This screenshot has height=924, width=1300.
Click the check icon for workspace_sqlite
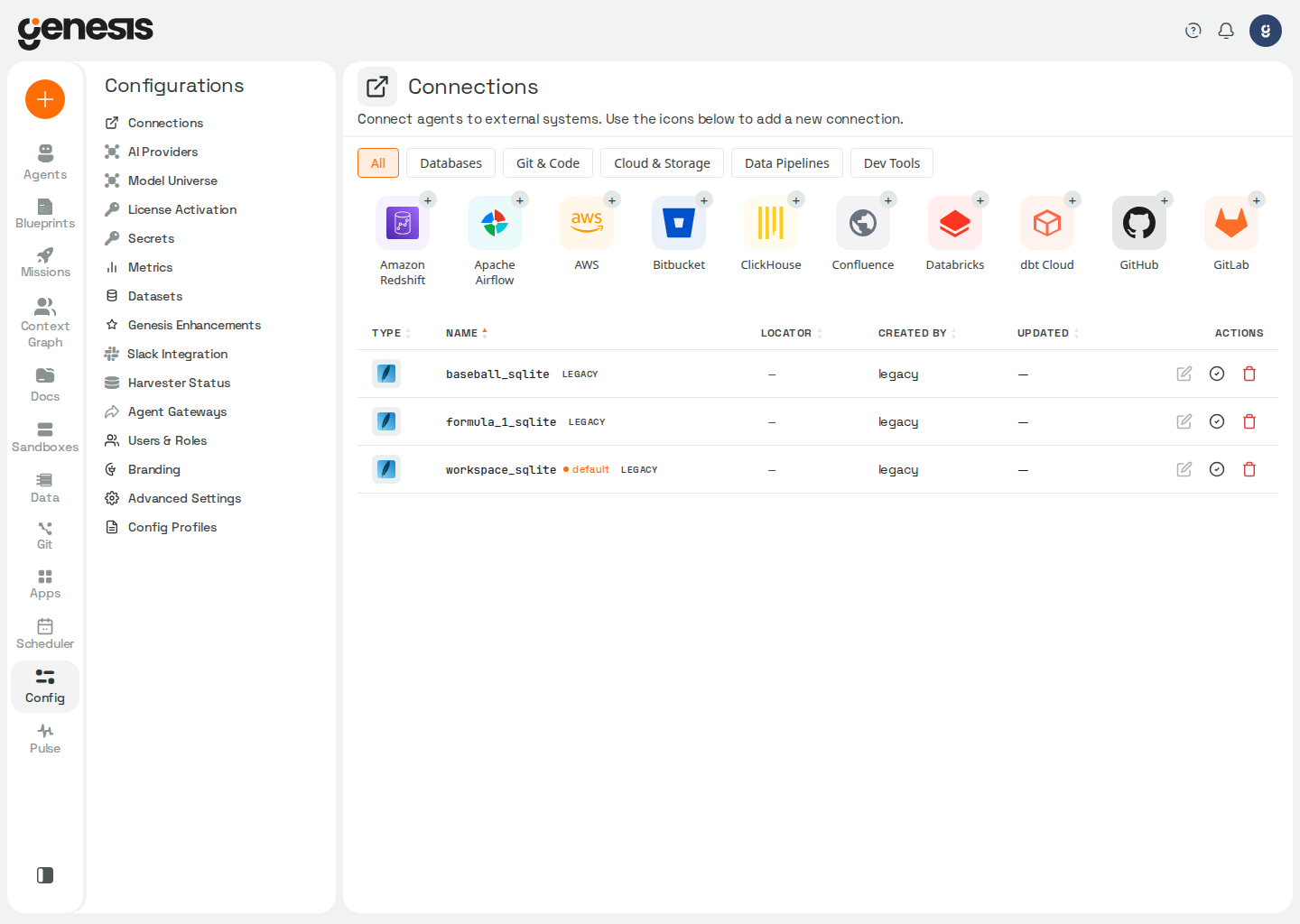click(x=1217, y=469)
